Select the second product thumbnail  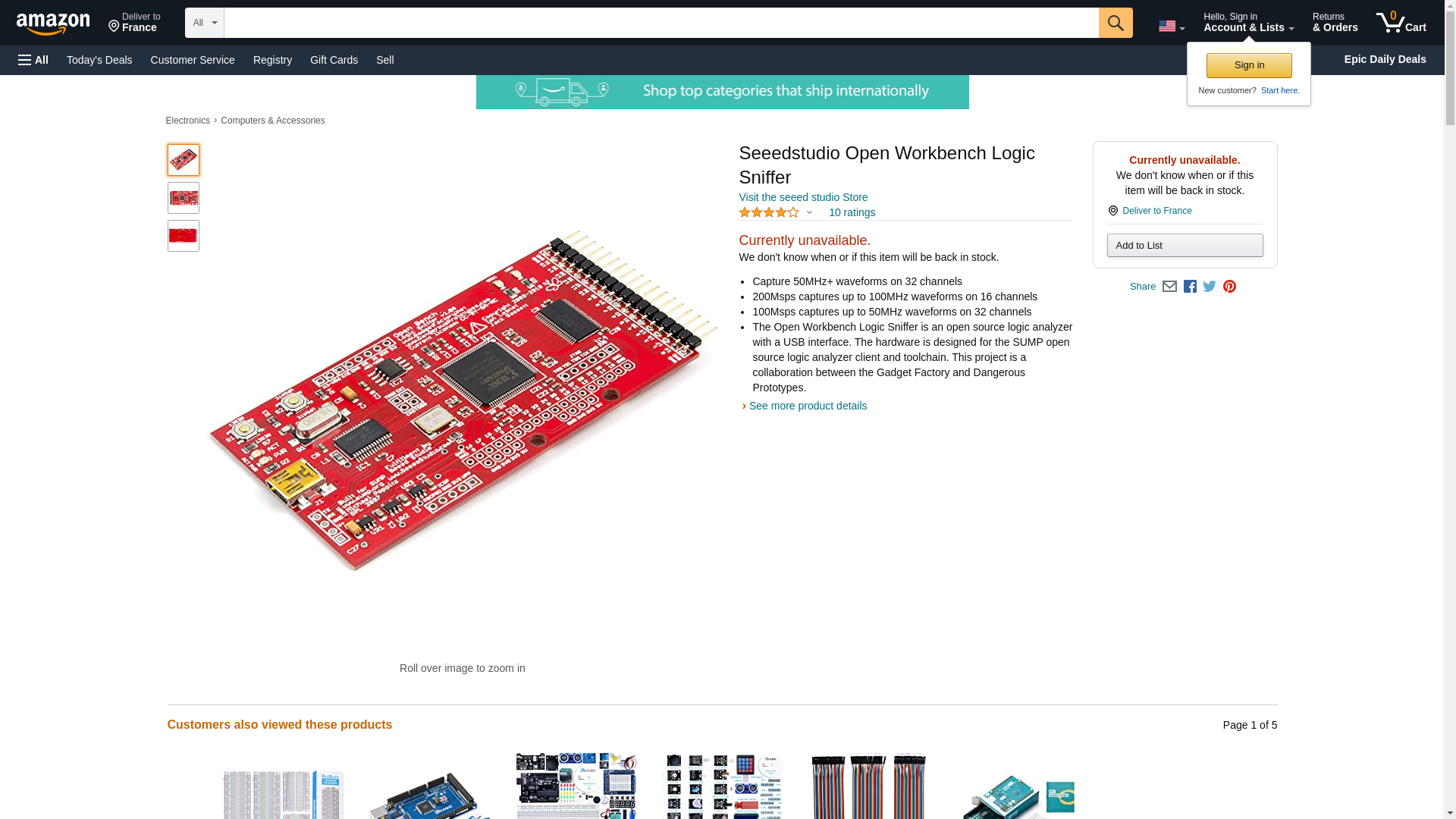pos(184,198)
